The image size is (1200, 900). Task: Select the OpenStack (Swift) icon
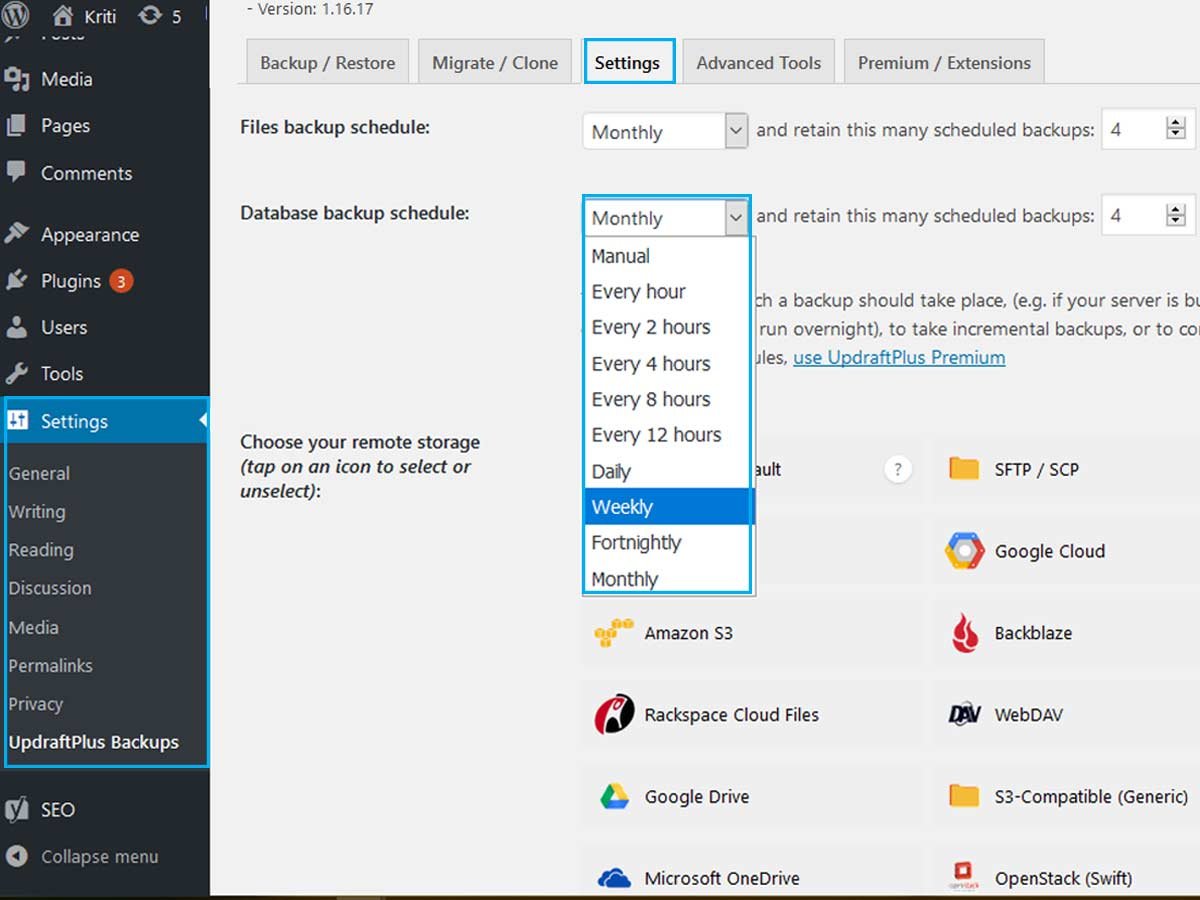(x=964, y=878)
